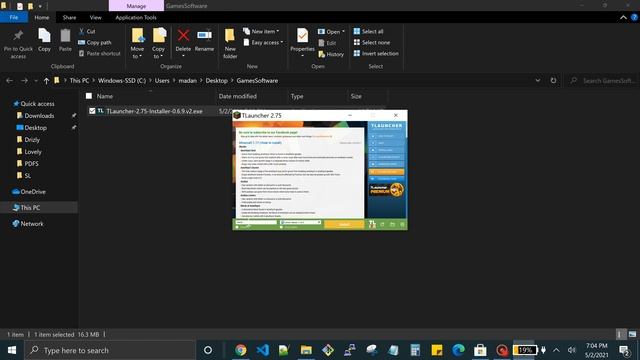
Task: Expand the Open button dropdown arrow
Action: coord(343,31)
